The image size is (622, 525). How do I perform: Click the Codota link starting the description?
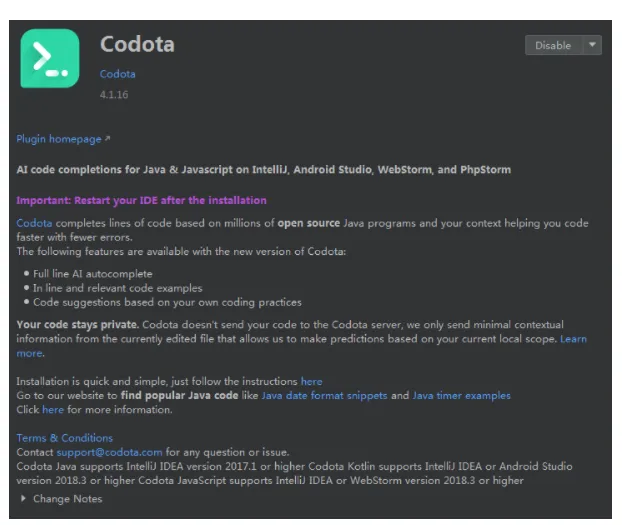coord(33,223)
